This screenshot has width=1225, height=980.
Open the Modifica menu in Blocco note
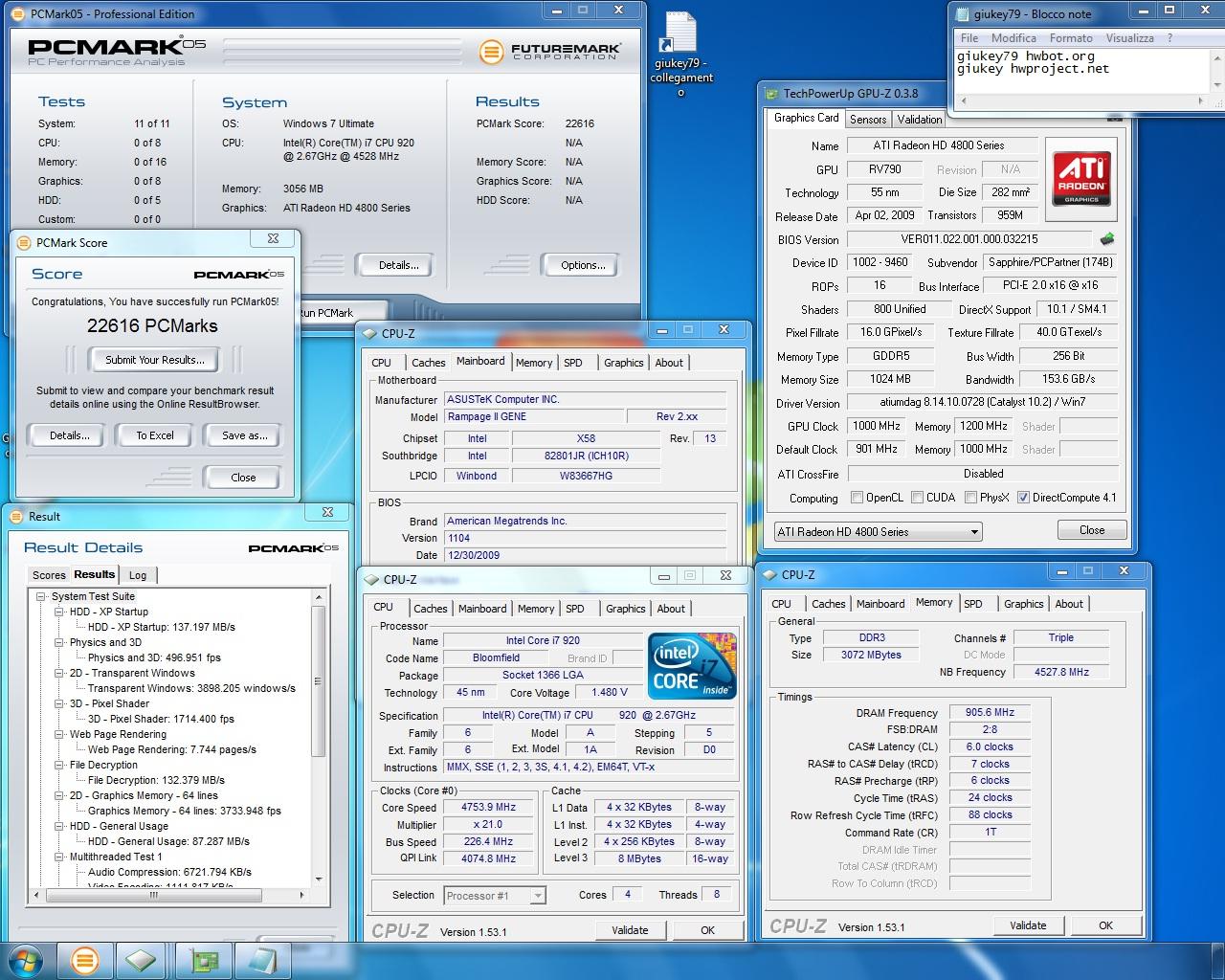(1013, 38)
